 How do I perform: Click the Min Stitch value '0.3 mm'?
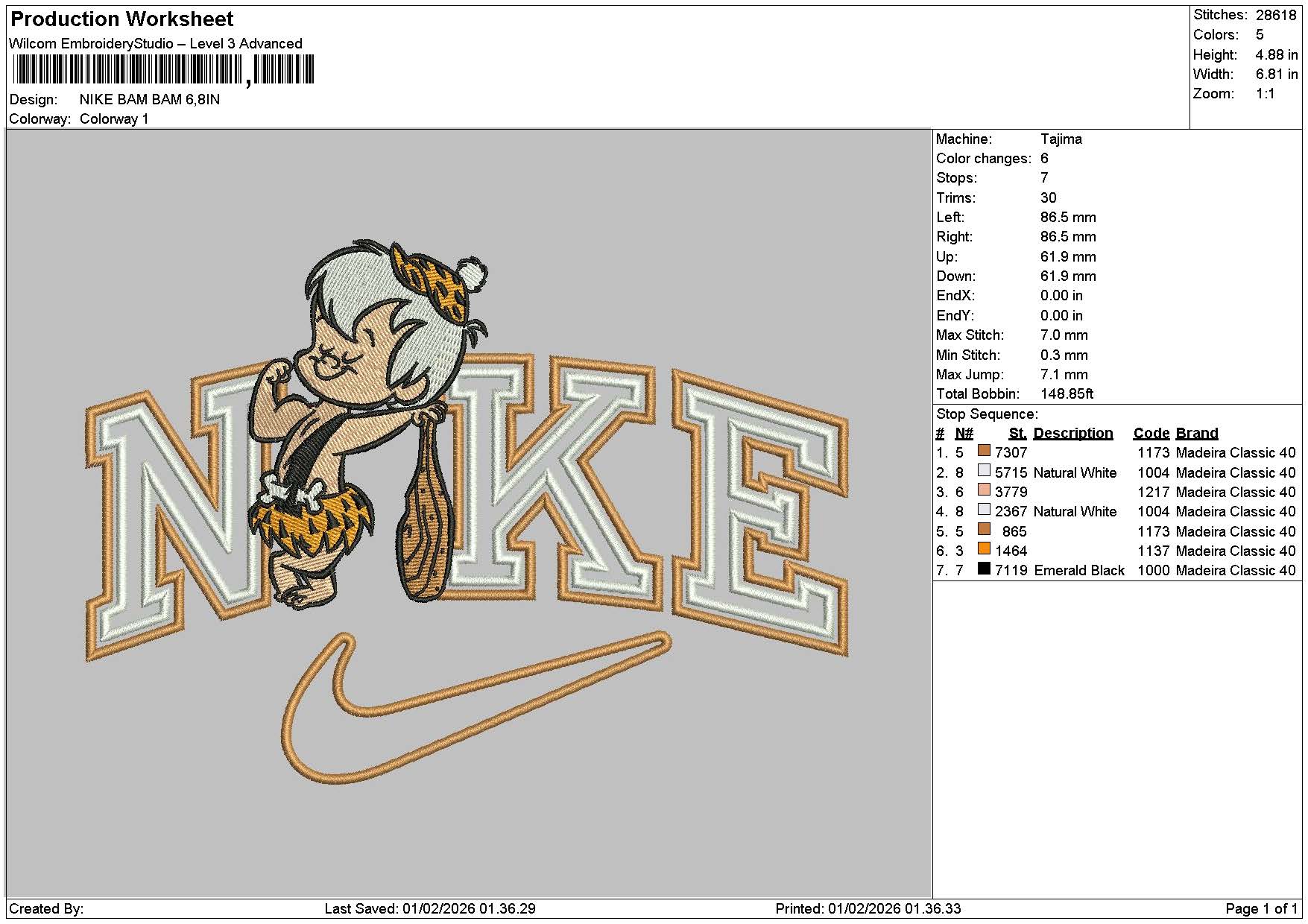pos(1064,355)
